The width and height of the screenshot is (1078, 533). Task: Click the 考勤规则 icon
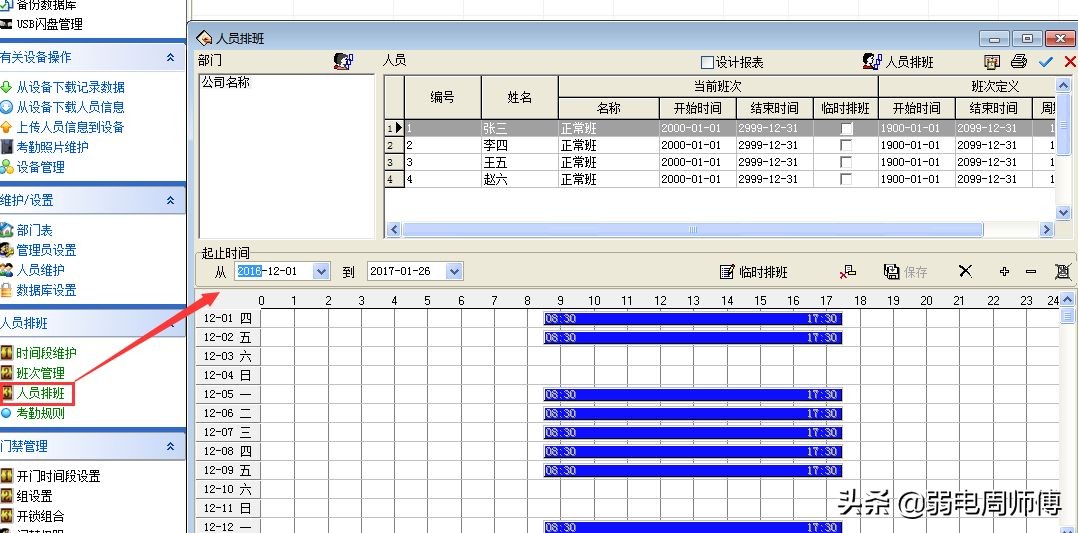tap(6, 413)
